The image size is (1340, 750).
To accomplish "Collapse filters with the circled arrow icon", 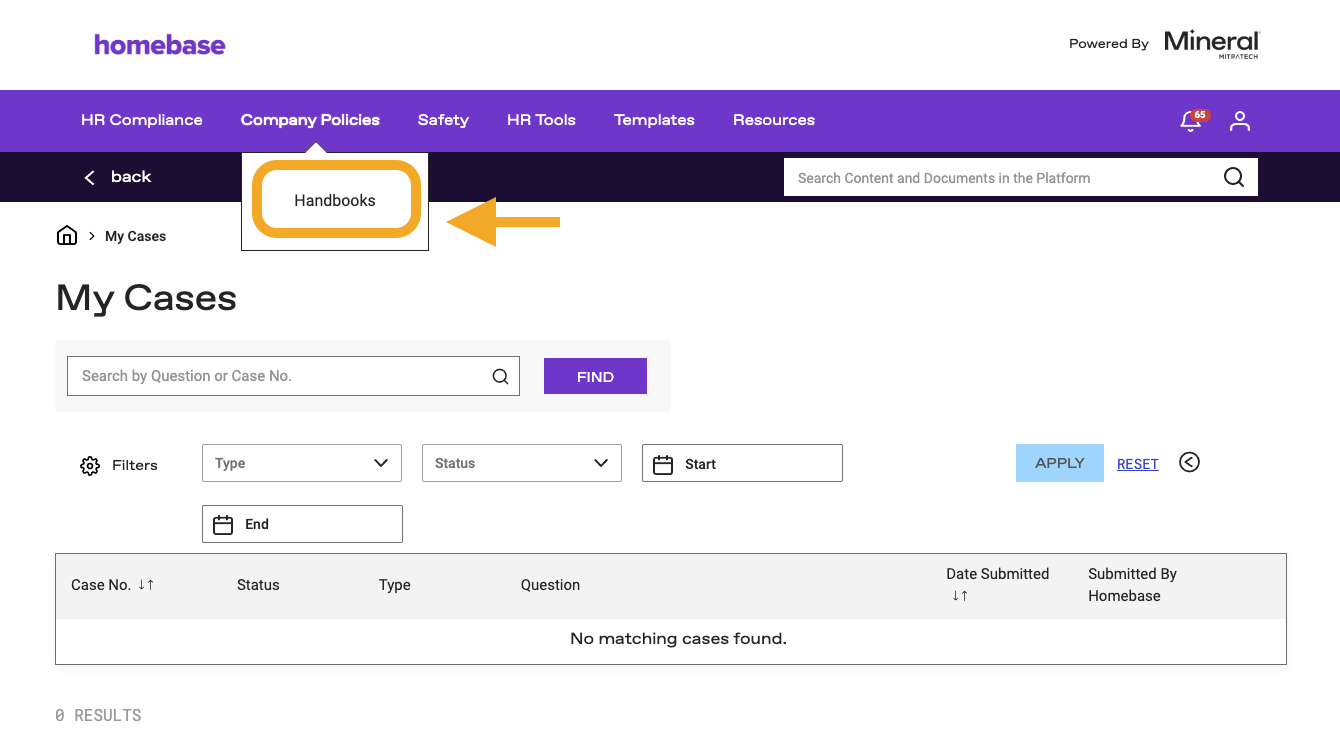I will tap(1189, 462).
